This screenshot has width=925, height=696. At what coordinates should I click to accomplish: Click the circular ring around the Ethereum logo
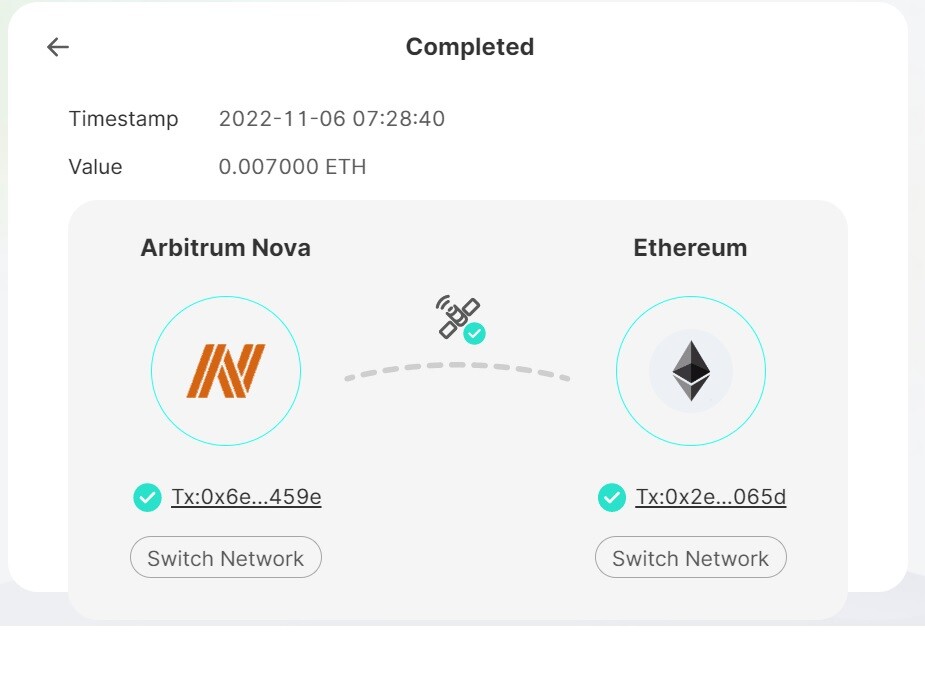coord(690,300)
